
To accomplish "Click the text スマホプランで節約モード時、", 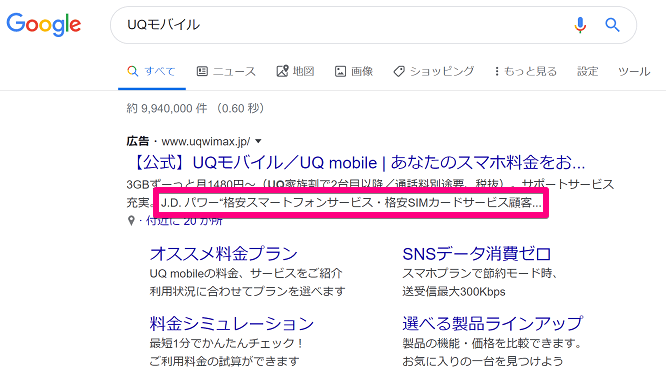I will click(x=480, y=273).
